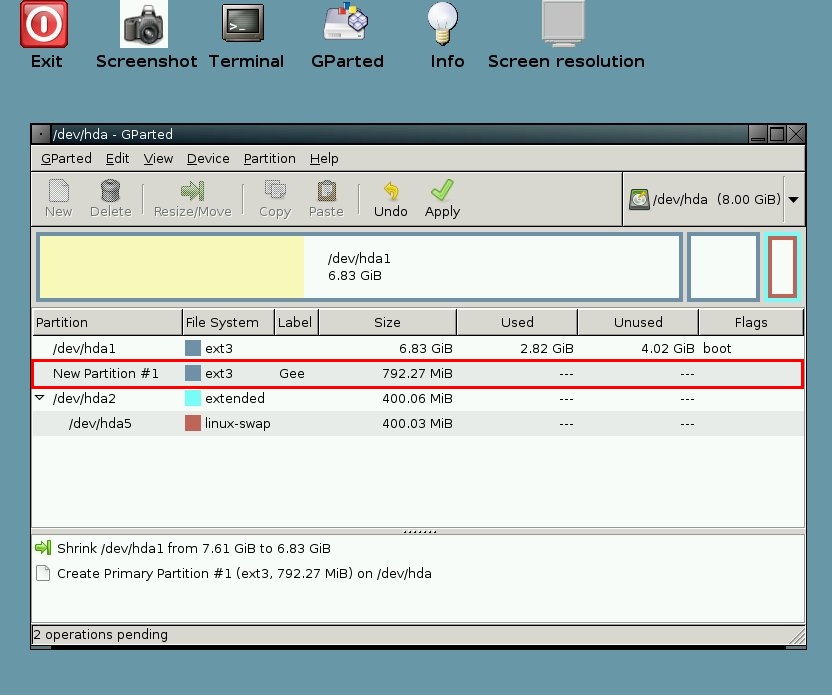Viewport: 832px width, 695px height.
Task: Open the View menu
Action: (158, 159)
